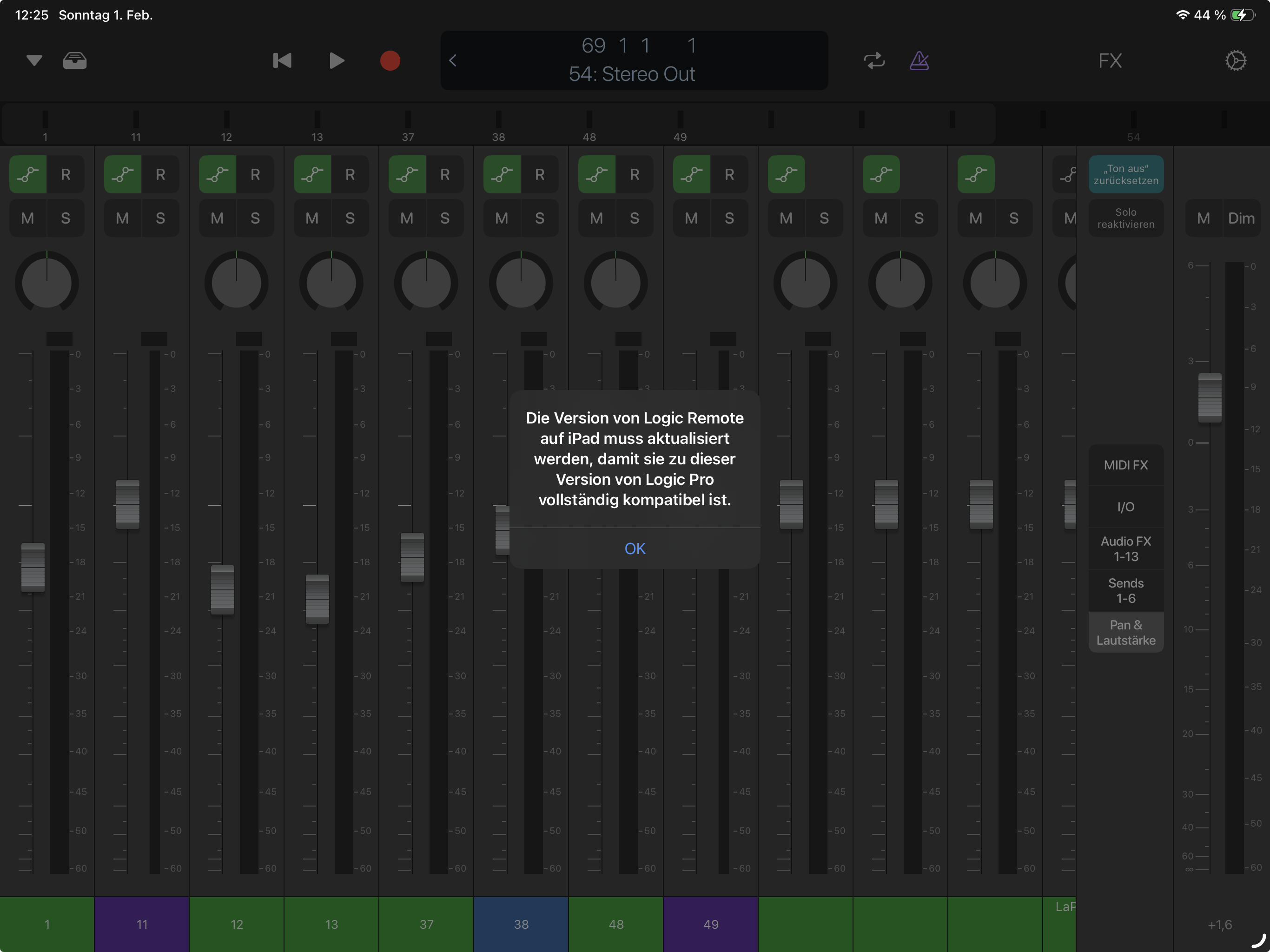Image resolution: width=1270 pixels, height=952 pixels.
Task: Open the settings gear icon
Action: [x=1235, y=60]
